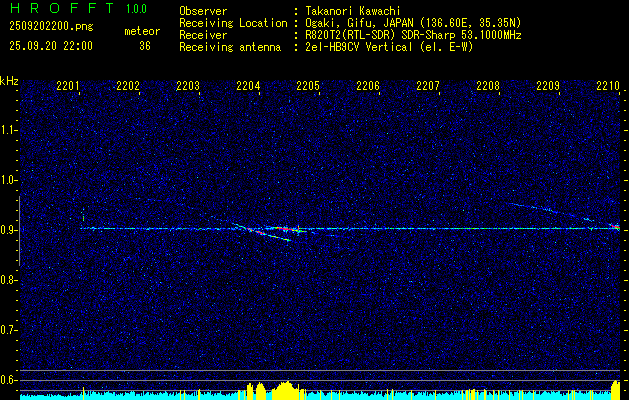The width and height of the screenshot is (629, 400).
Task: Click the 2208 time marker
Action: pos(488,85)
